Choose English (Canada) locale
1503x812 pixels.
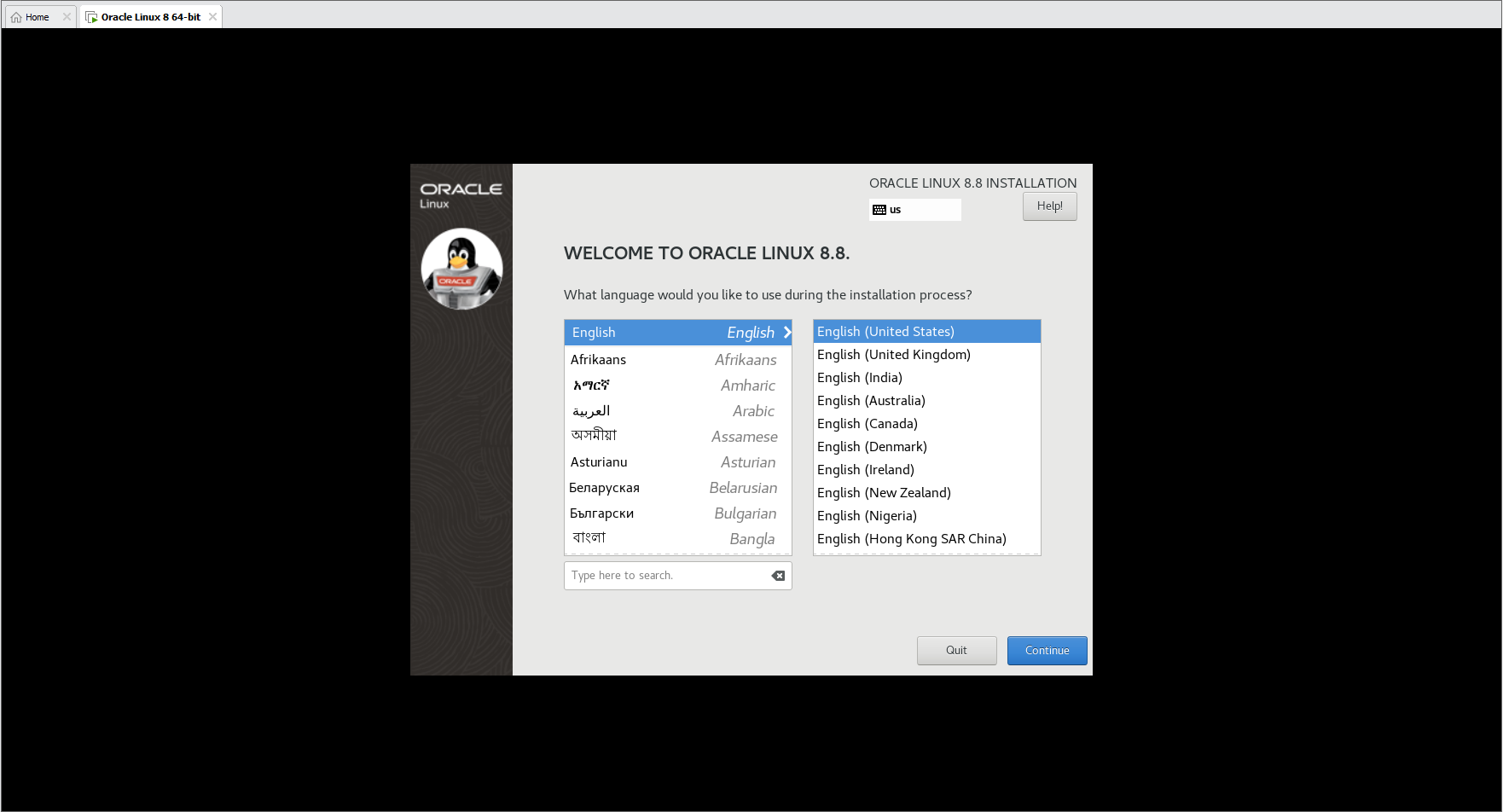pyautogui.click(x=926, y=424)
